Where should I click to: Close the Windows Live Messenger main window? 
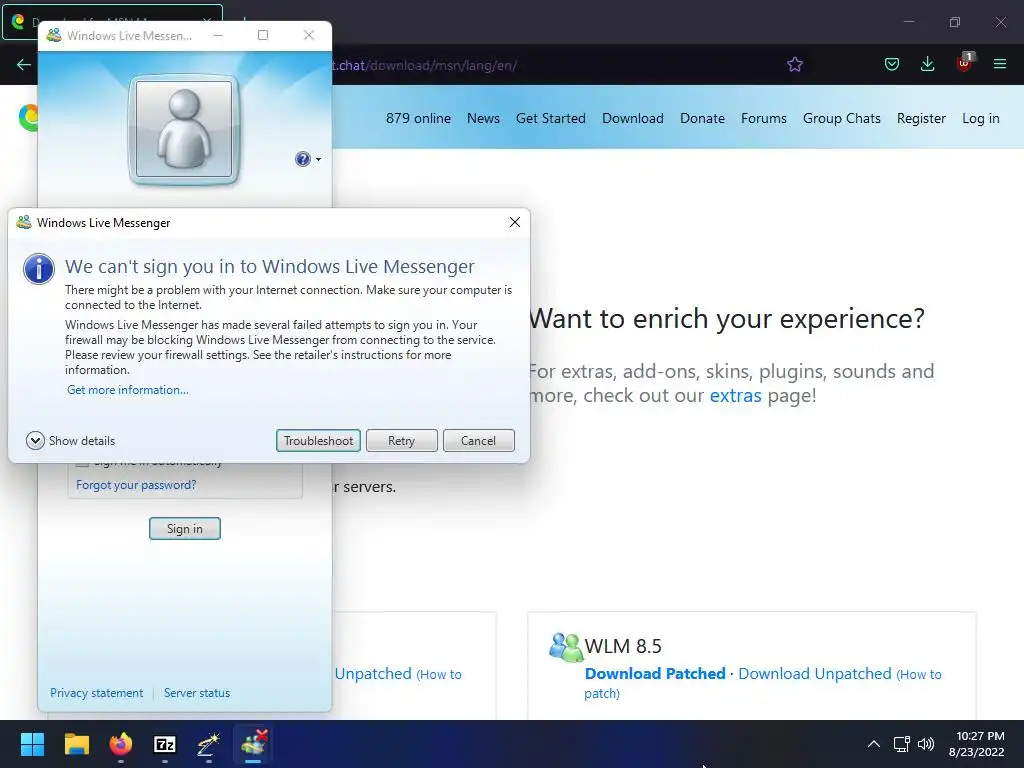click(309, 35)
